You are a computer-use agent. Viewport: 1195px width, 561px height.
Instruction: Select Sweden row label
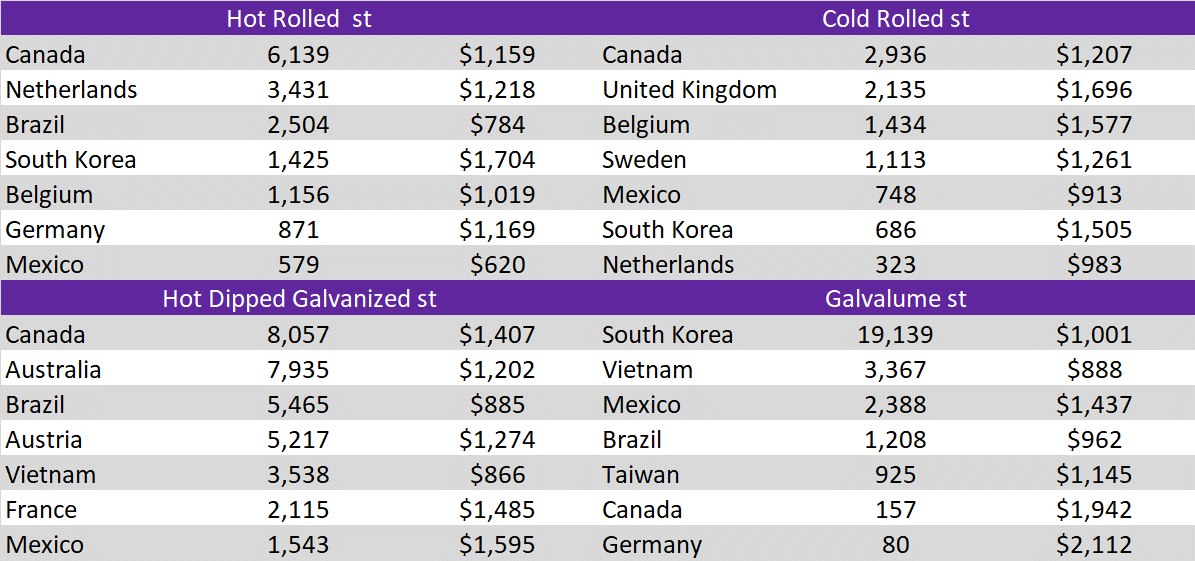(644, 160)
